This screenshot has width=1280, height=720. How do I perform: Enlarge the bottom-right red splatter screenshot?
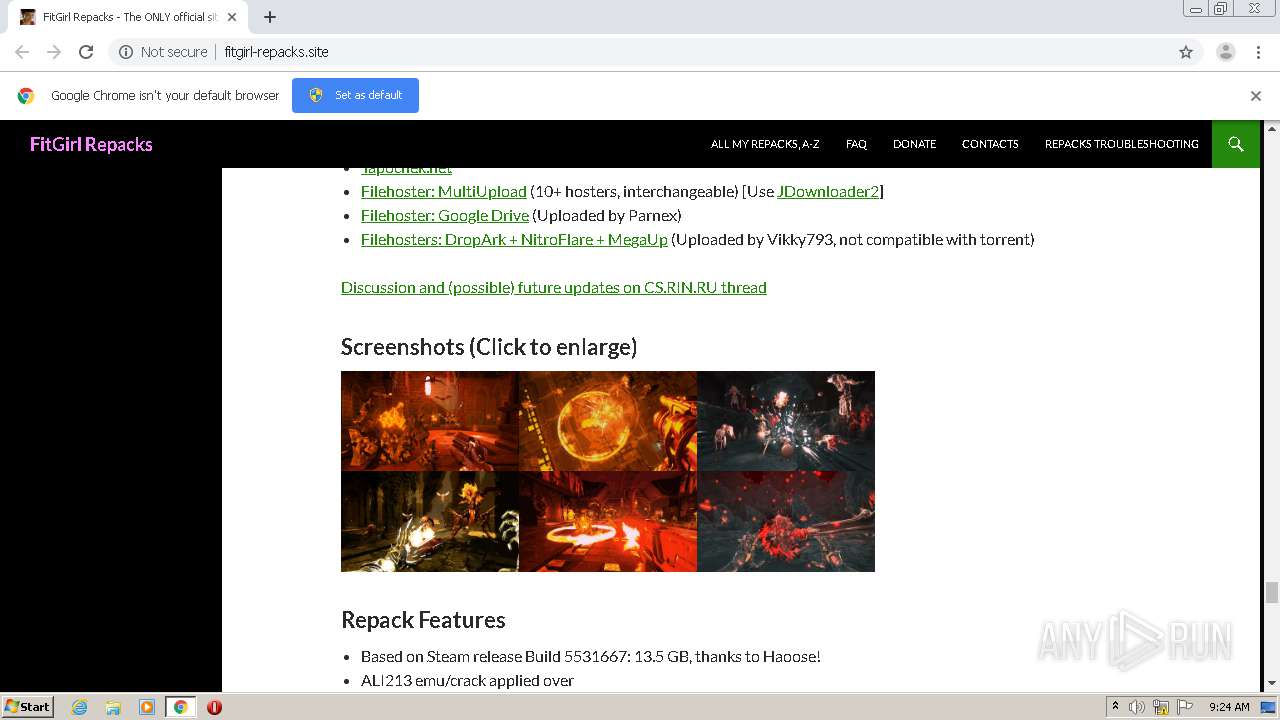[x=786, y=521]
